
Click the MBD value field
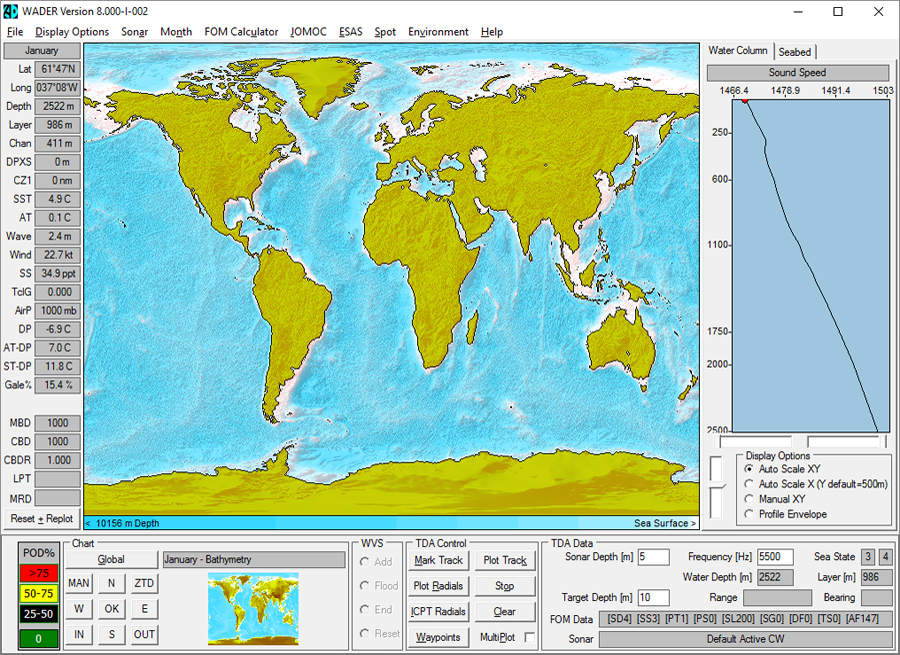tap(57, 423)
